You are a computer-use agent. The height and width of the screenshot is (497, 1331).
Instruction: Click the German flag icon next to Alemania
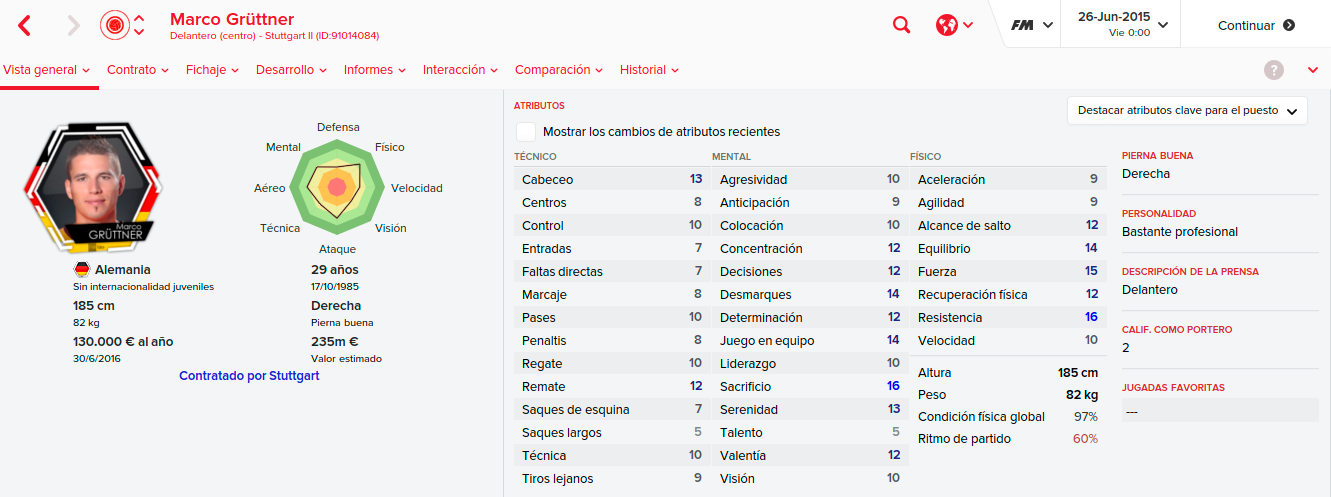(82, 270)
